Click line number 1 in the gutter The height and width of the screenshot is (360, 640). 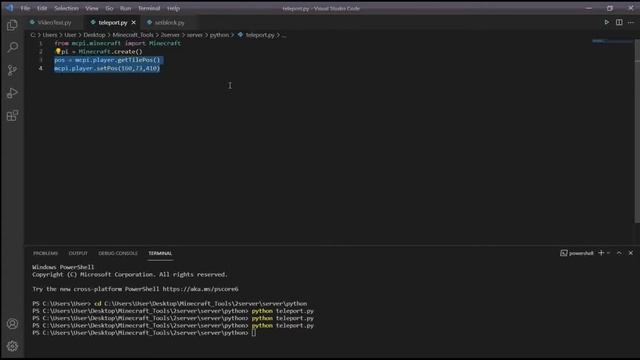coord(41,43)
